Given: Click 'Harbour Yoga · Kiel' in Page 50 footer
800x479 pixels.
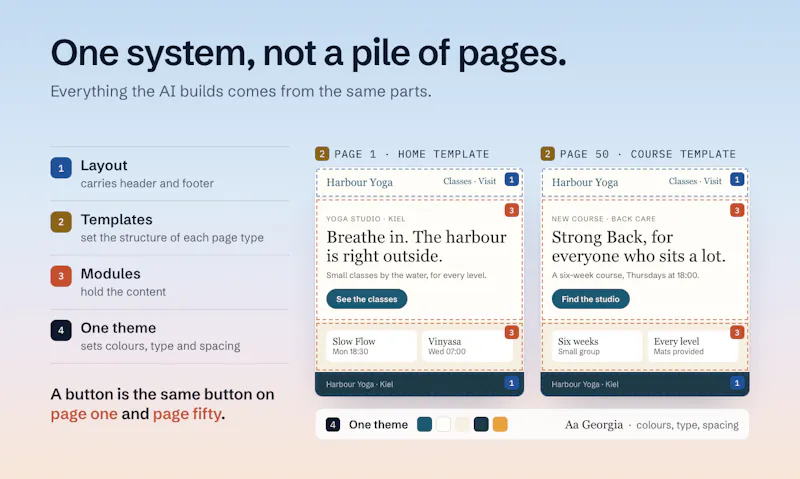Looking at the screenshot, I should tap(585, 384).
